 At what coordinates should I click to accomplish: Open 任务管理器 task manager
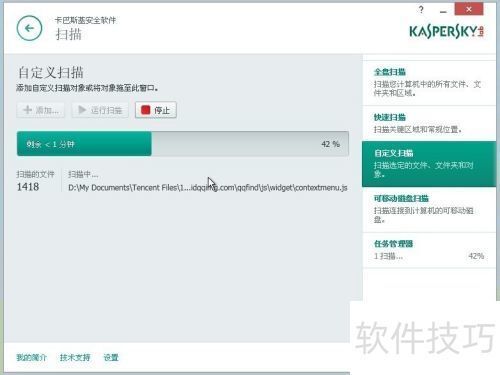(429, 250)
